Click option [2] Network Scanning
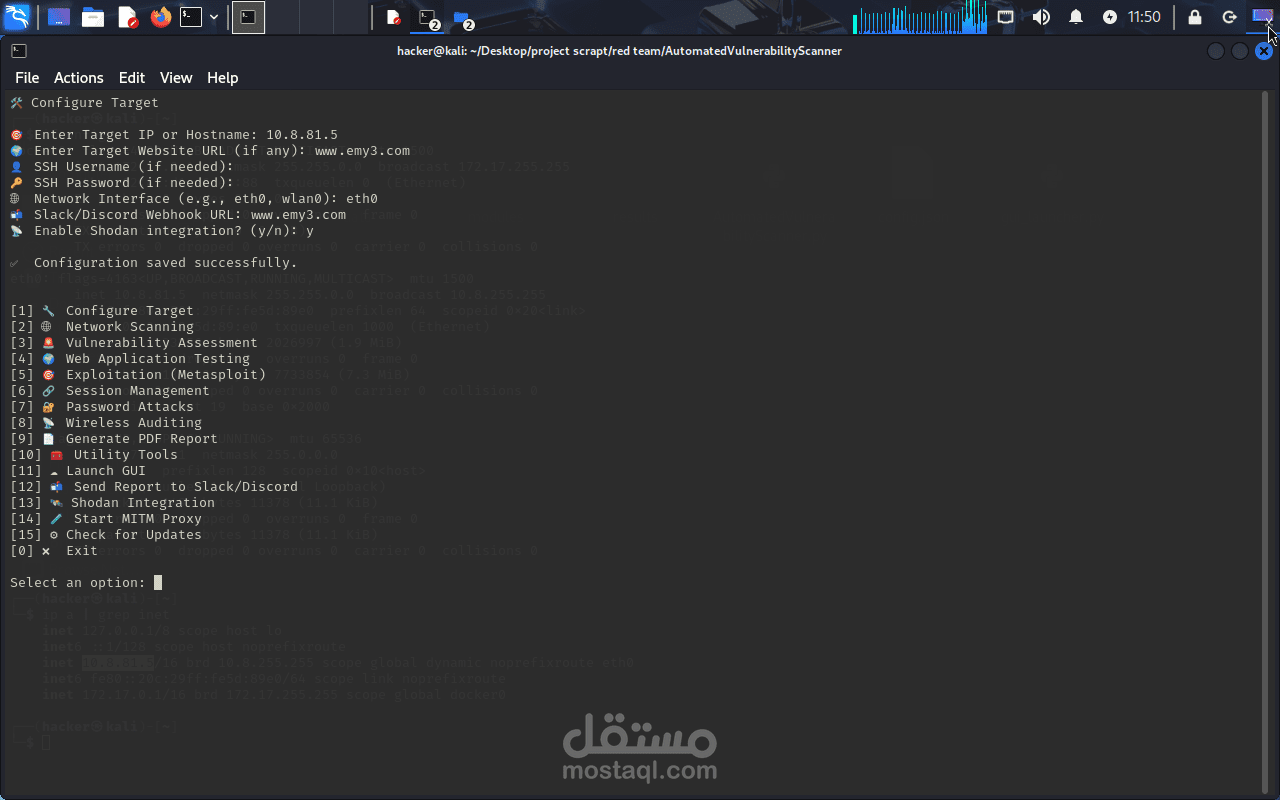Image resolution: width=1280 pixels, height=800 pixels. pyautogui.click(x=102, y=327)
